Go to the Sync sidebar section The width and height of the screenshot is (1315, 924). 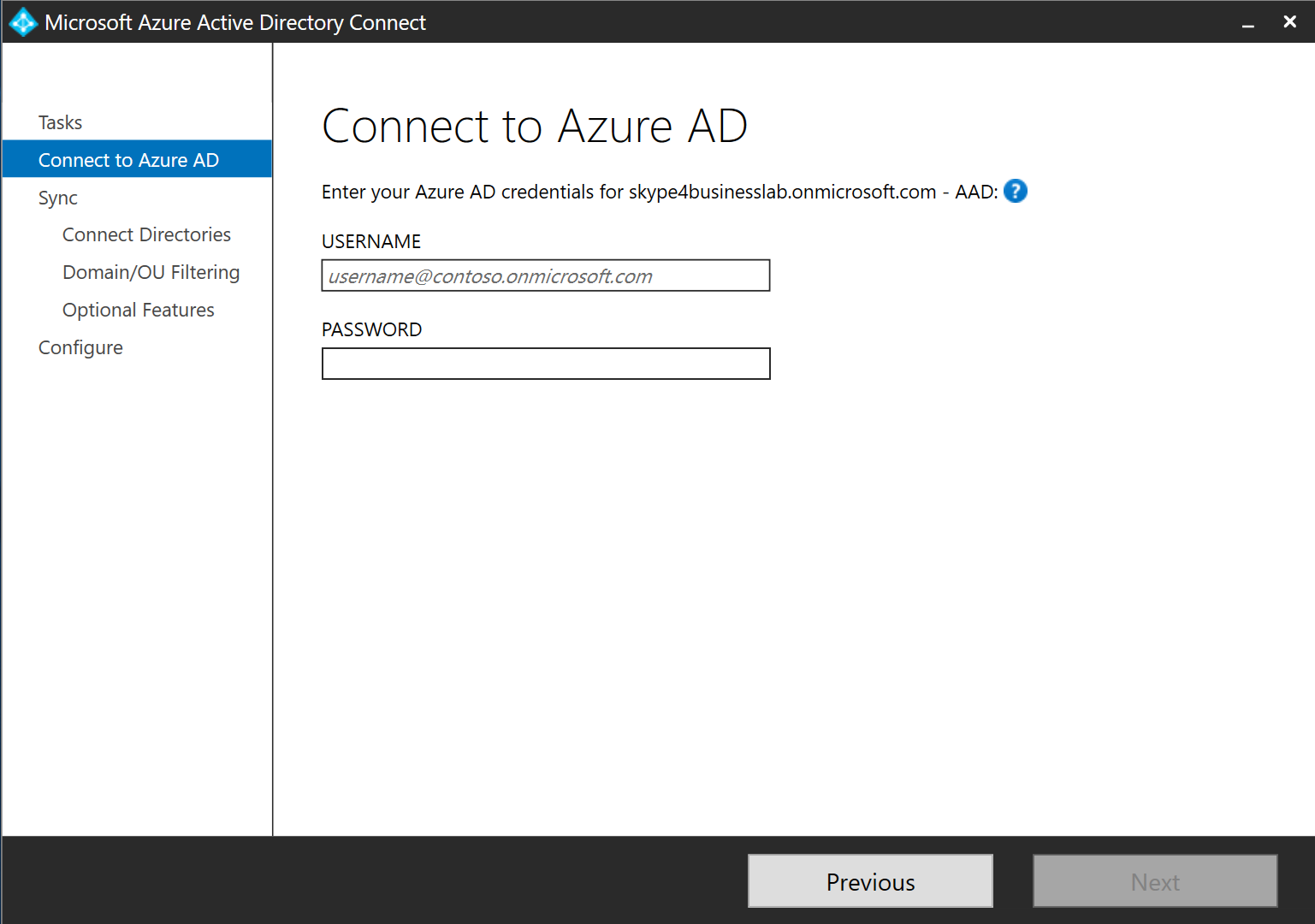tap(58, 198)
